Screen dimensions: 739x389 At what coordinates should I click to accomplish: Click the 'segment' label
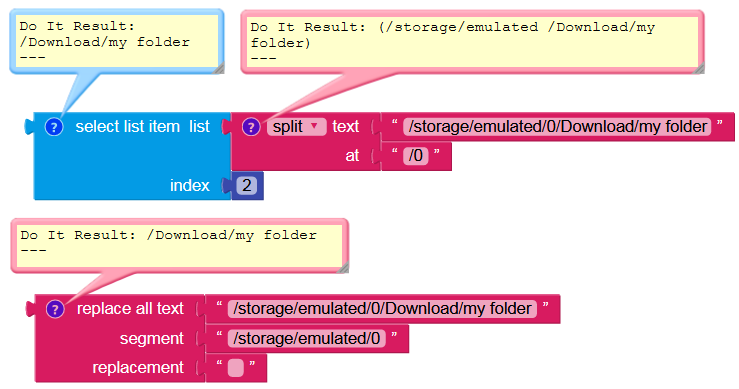(151, 339)
